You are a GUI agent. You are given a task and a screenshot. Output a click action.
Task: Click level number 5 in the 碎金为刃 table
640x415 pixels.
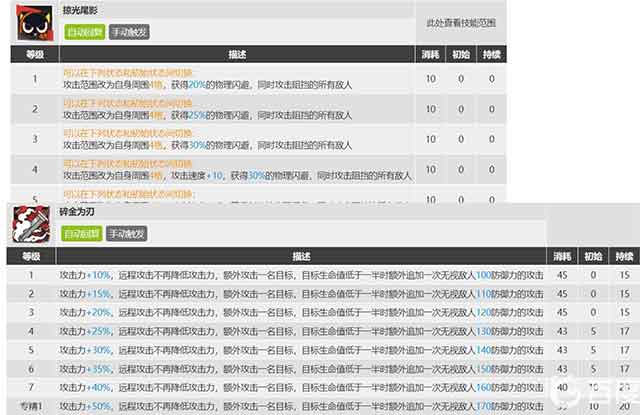31,350
